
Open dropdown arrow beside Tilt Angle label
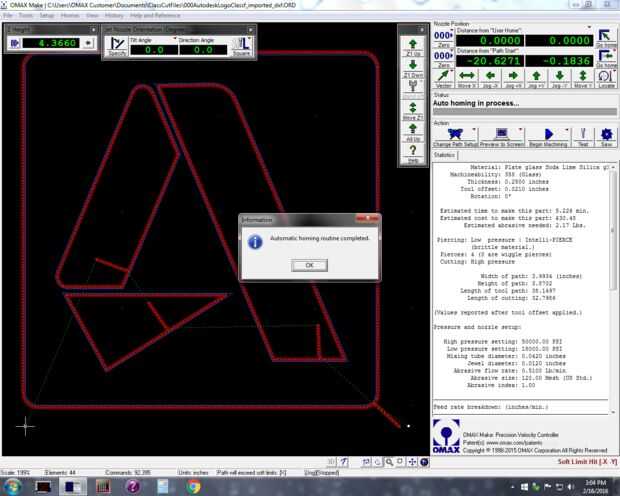(175, 39)
